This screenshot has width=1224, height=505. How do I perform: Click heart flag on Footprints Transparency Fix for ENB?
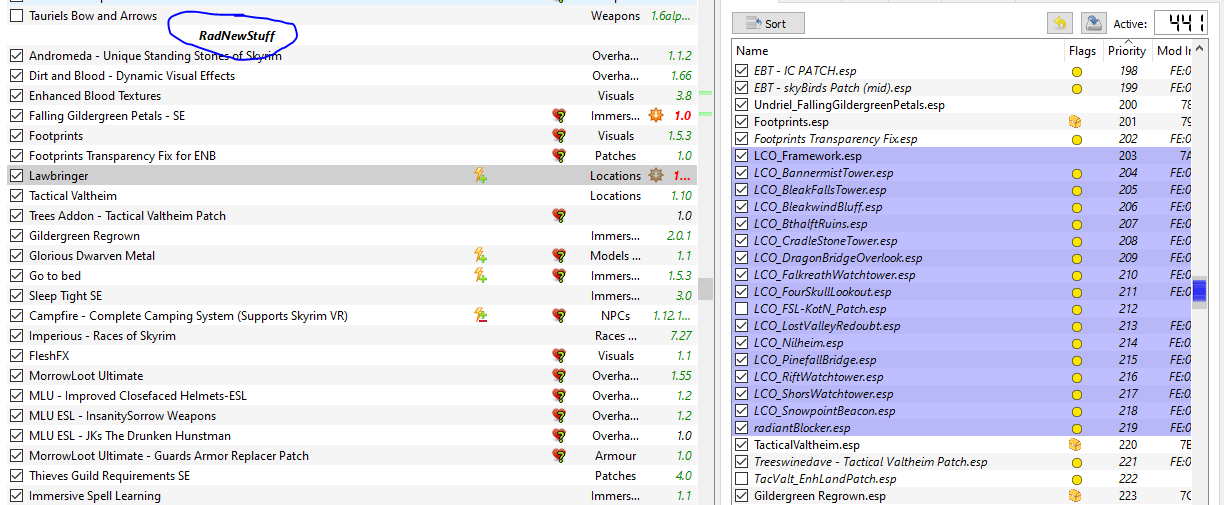coord(560,156)
